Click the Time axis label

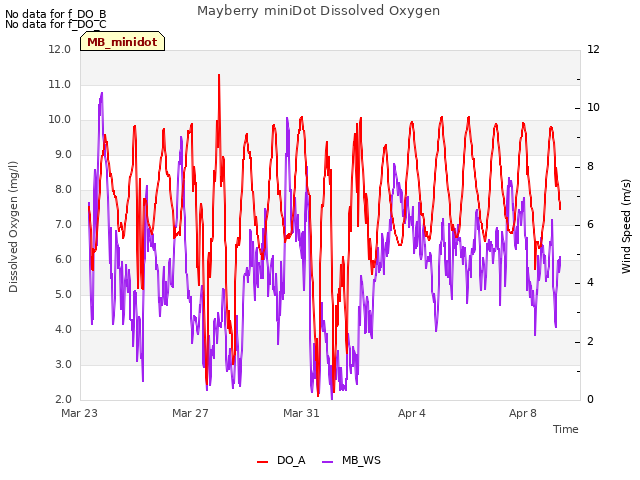point(566,429)
